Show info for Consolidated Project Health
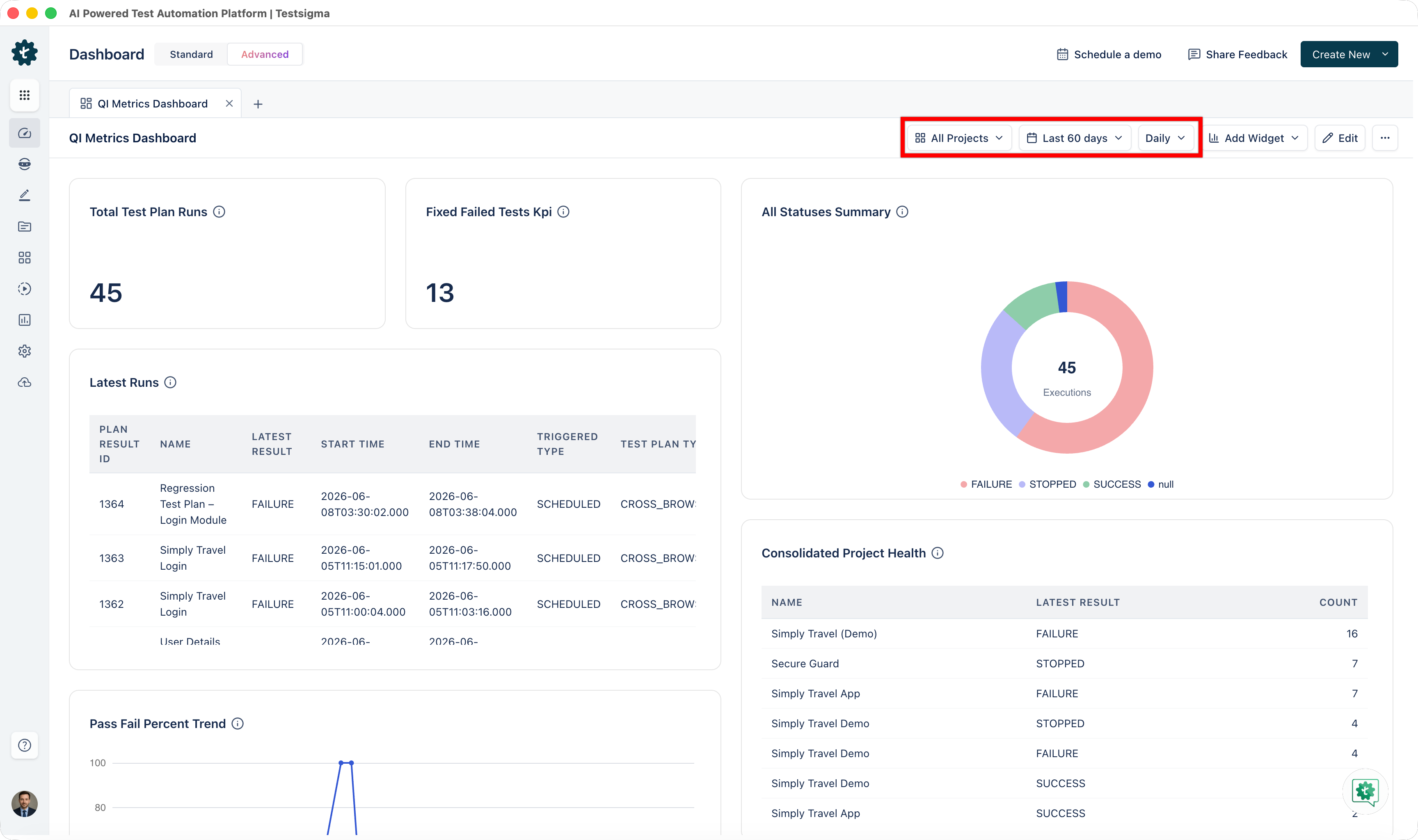The image size is (1418, 840). [938, 553]
